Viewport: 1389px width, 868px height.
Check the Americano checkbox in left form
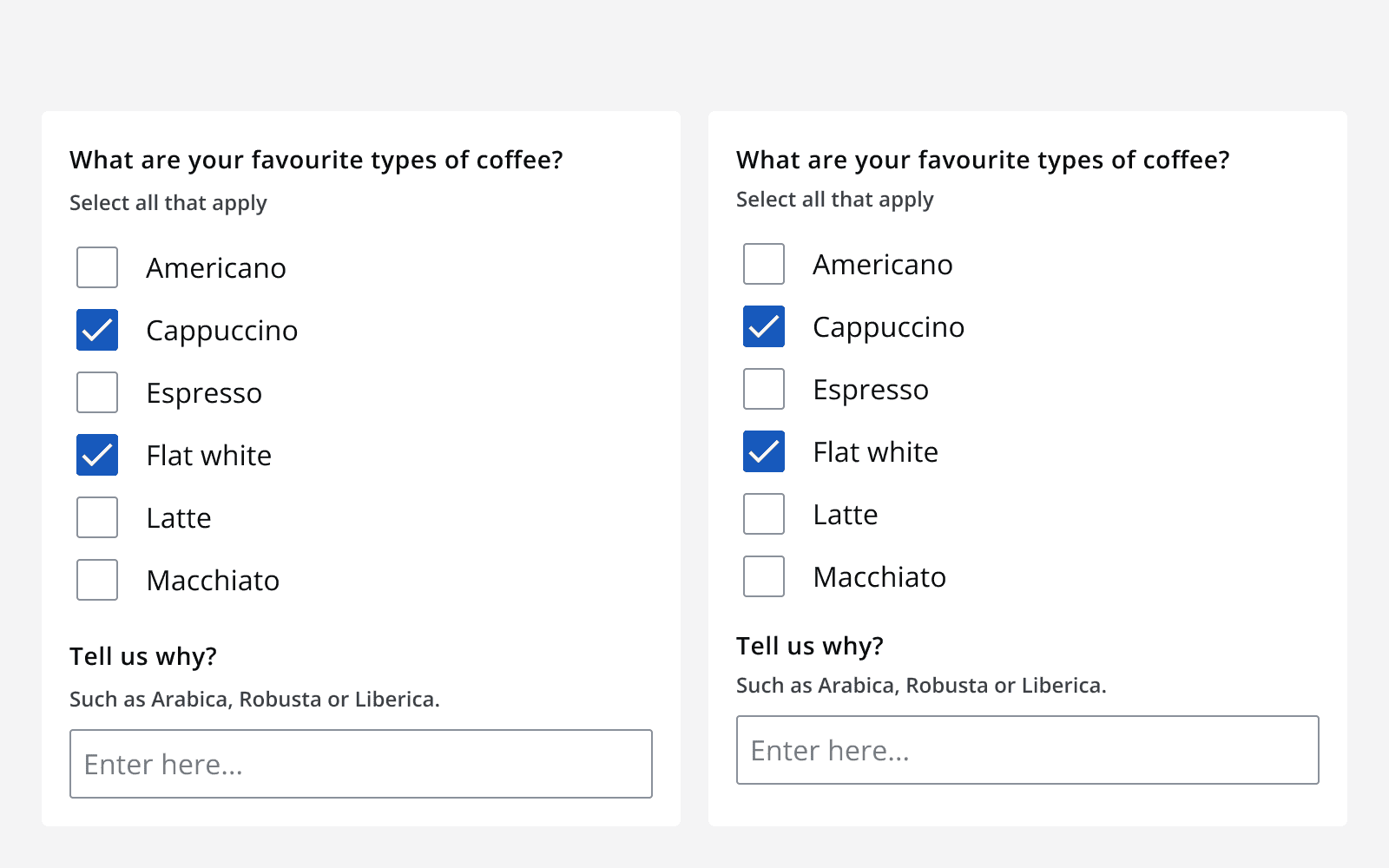[x=96, y=267]
